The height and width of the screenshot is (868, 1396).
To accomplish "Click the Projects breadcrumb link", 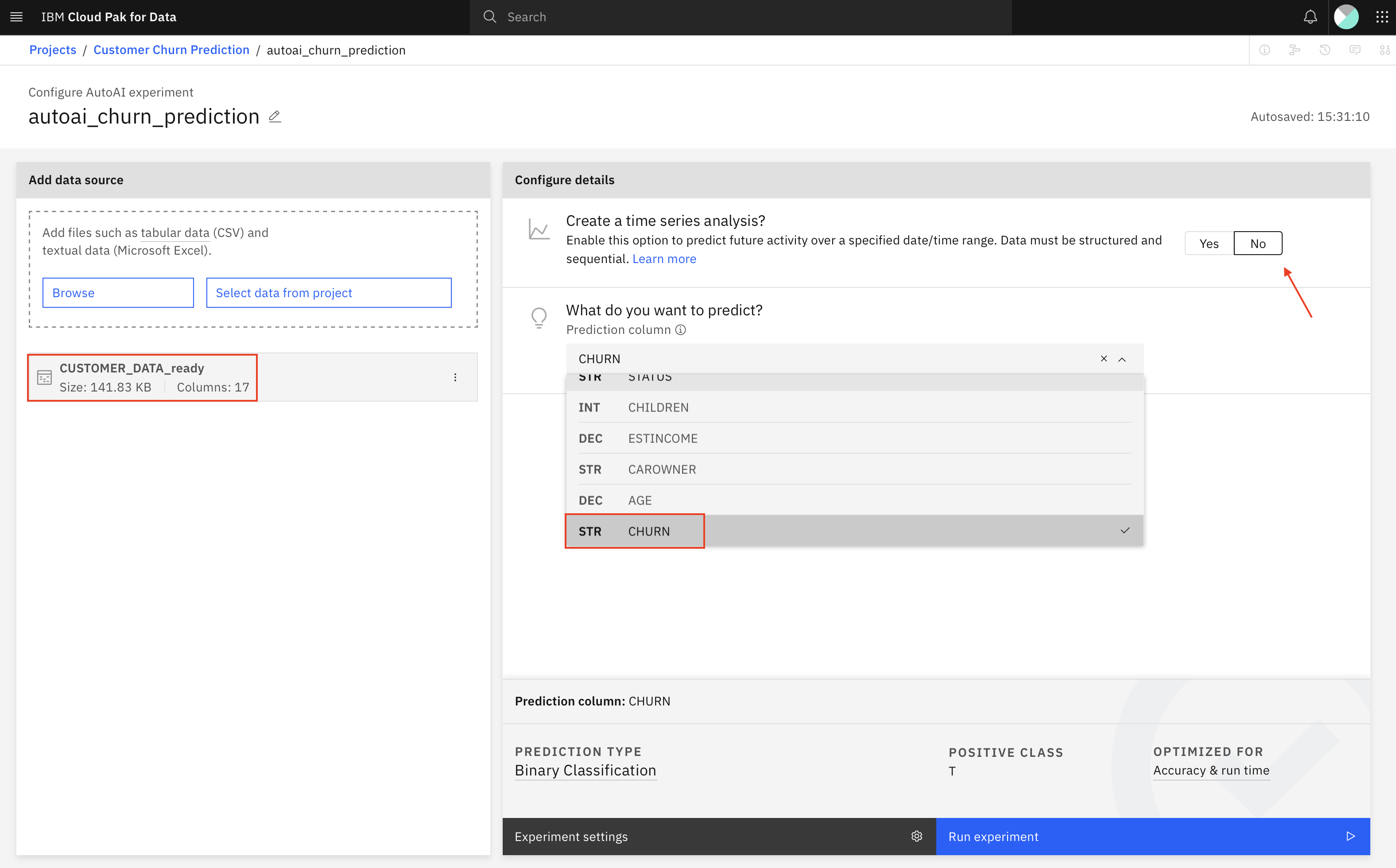I will pyautogui.click(x=52, y=49).
